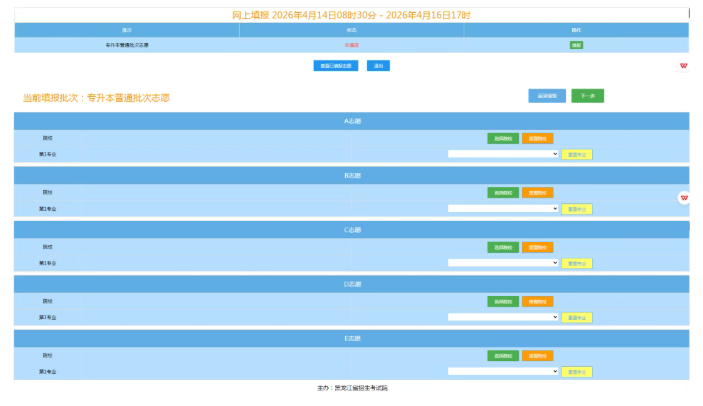Screen dimensions: 703x406
Task: Open the E志愿 first major dropdown
Action: pyautogui.click(x=503, y=371)
